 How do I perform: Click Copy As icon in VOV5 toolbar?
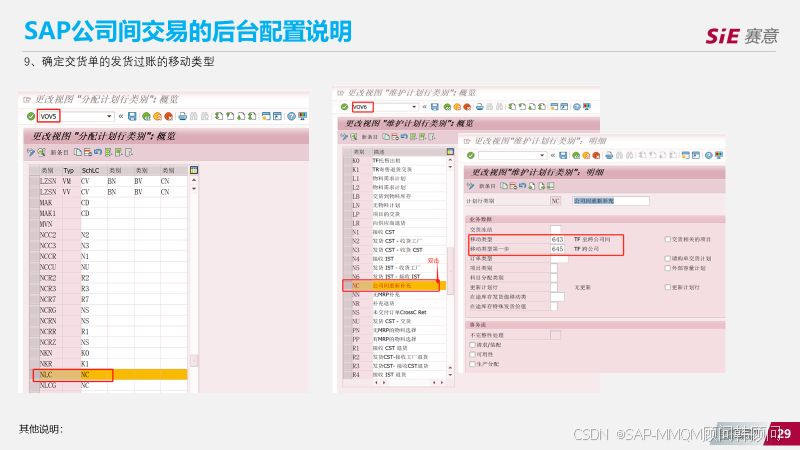coord(78,152)
